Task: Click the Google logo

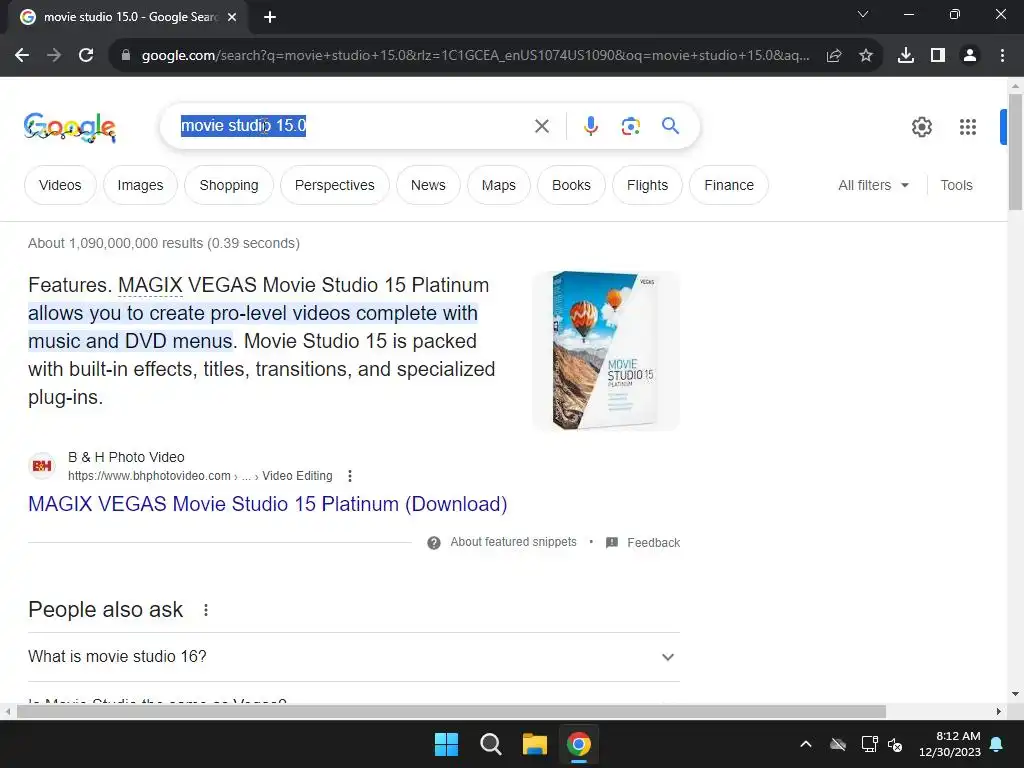Action: [x=70, y=127]
